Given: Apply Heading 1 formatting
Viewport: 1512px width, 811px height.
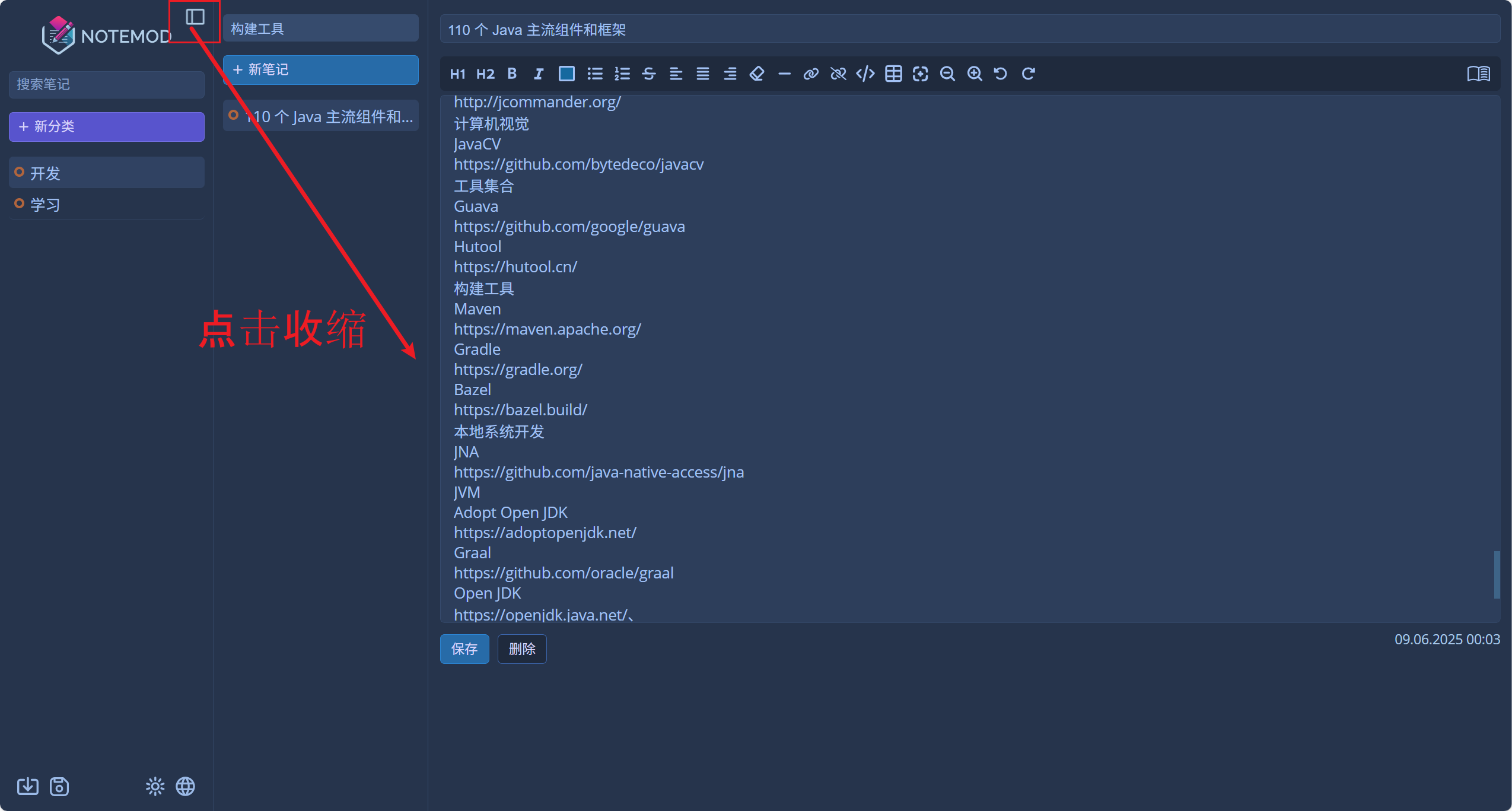Looking at the screenshot, I should 457,74.
